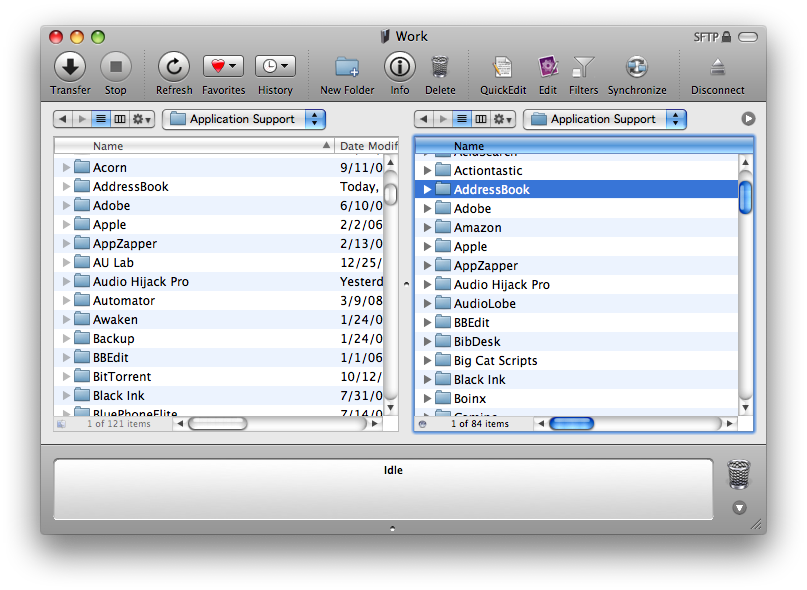Screen dimensions: 807x590
Task: Select the Boinx folder
Action: tap(576, 398)
